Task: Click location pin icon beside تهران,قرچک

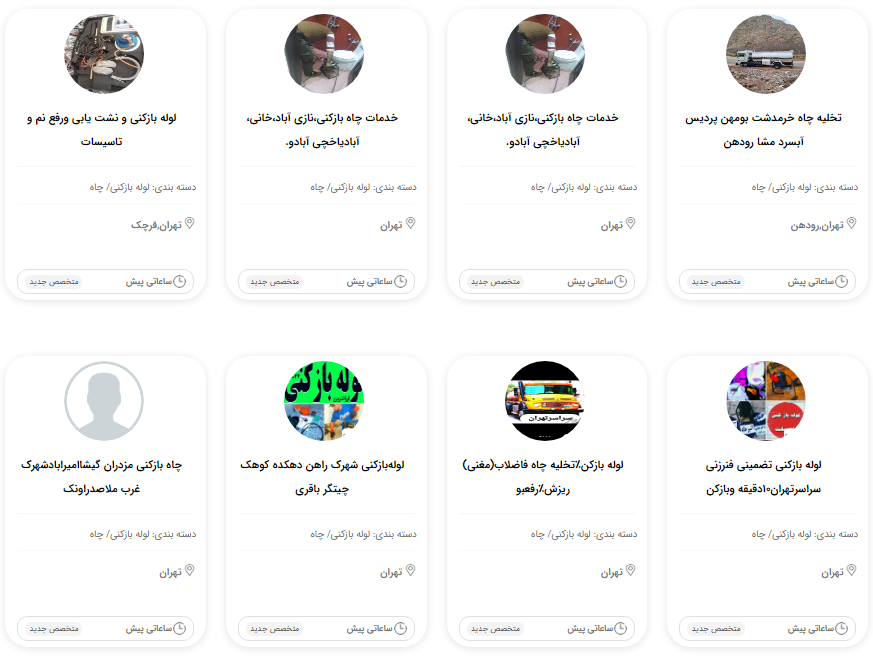Action: (x=190, y=223)
